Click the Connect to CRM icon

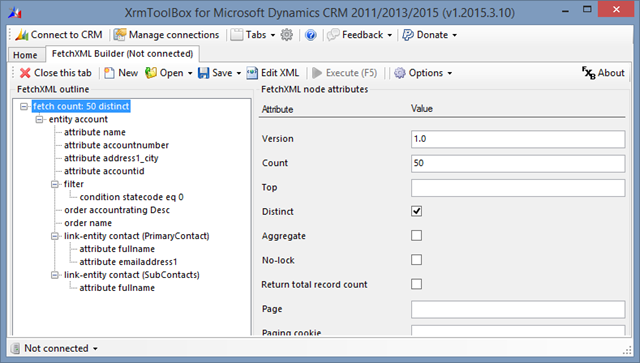(22, 35)
